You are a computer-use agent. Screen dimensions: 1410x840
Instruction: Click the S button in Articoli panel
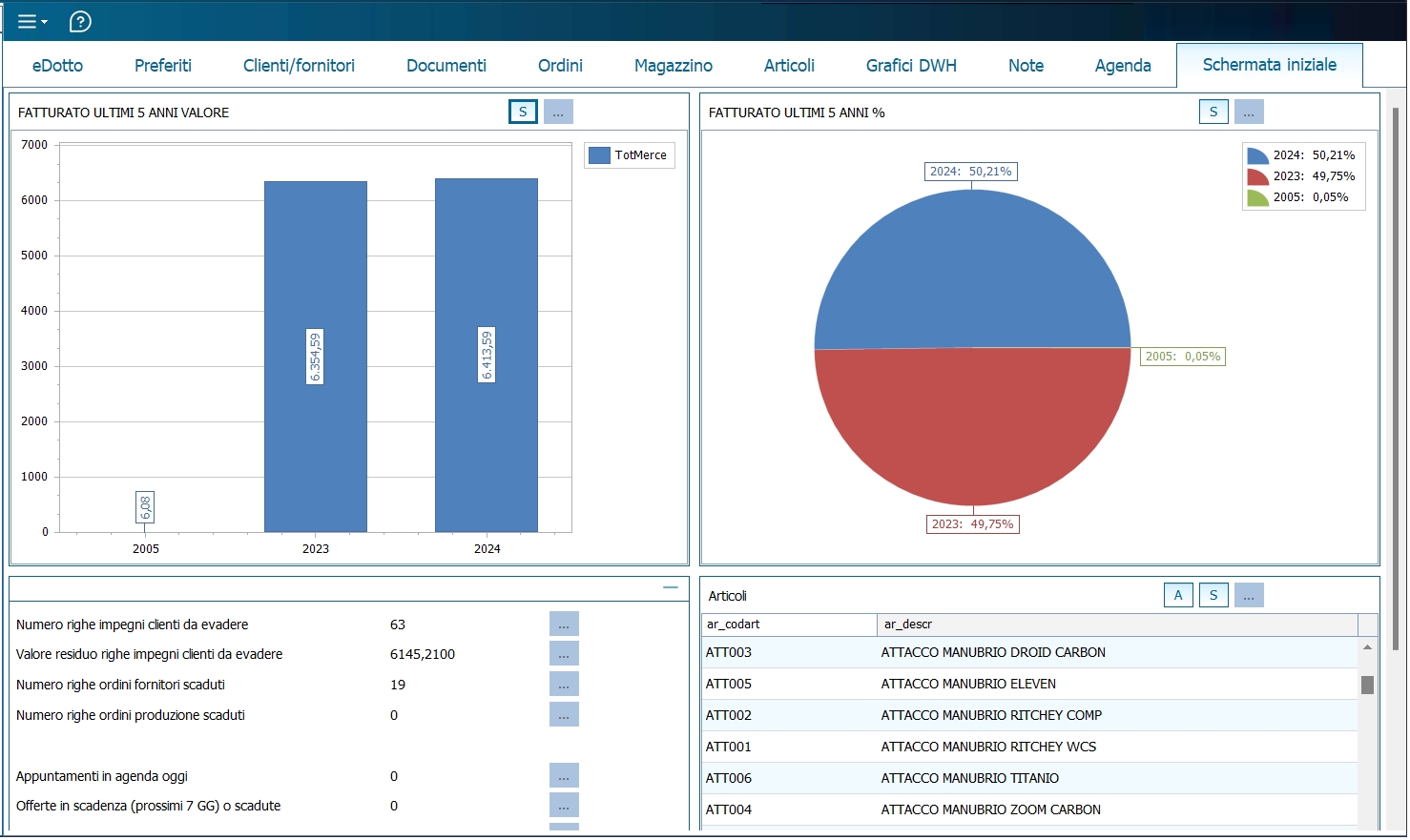pos(1213,596)
